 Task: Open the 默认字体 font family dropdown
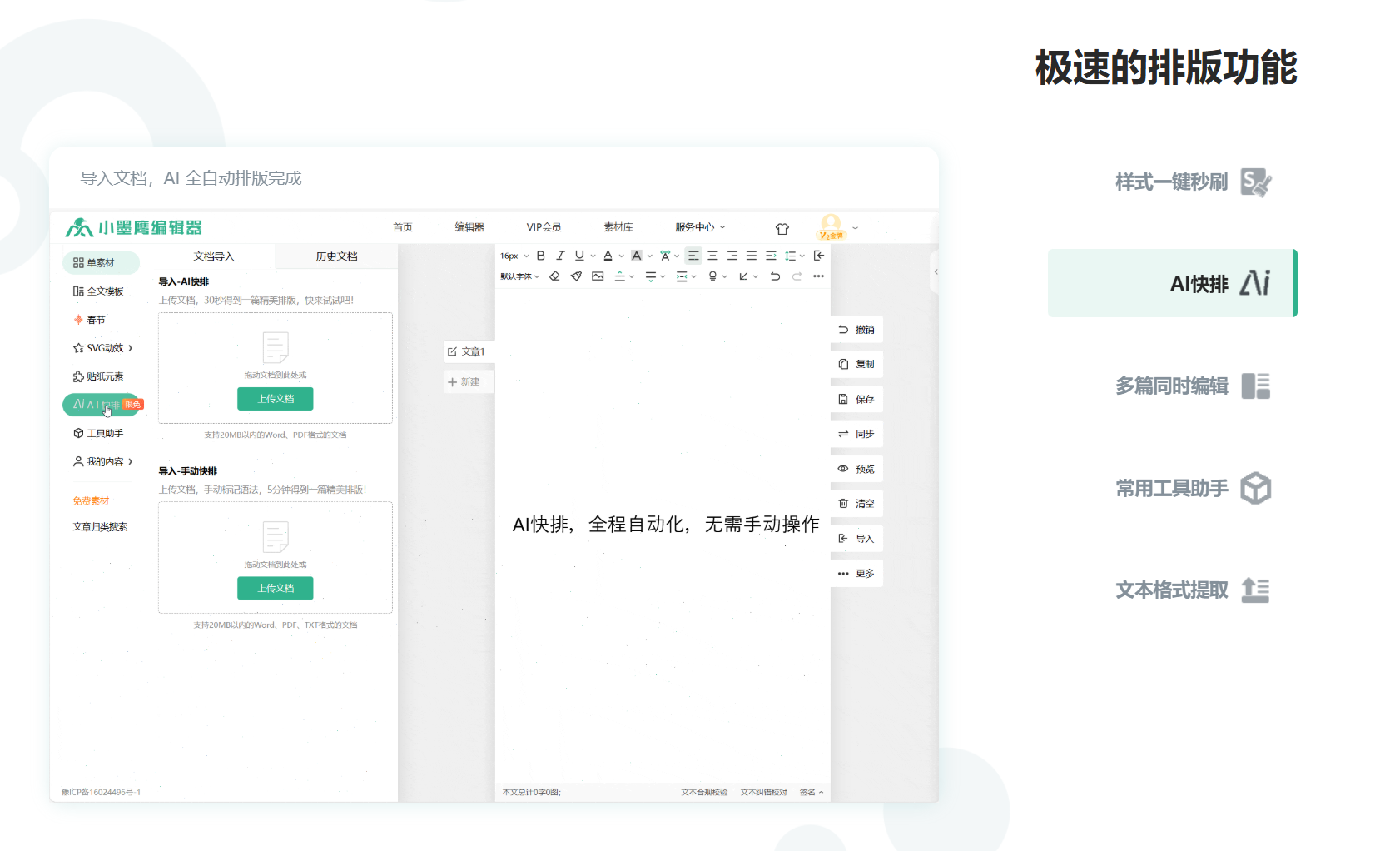[519, 276]
